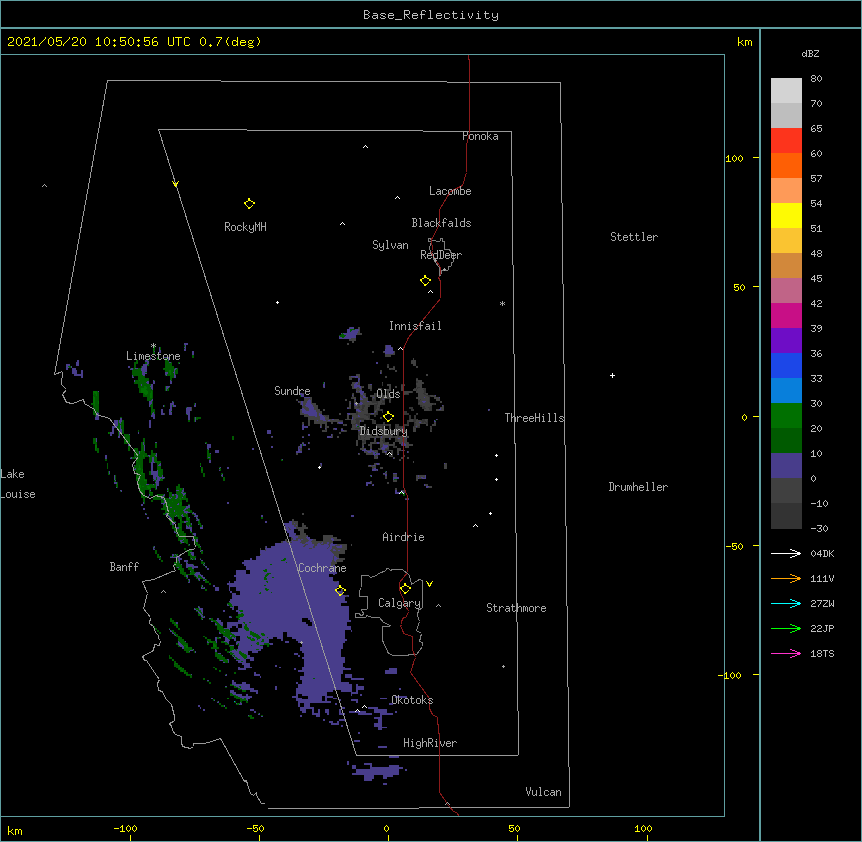Click the Okotoks label
Viewport: 862px width, 842px height.
(x=412, y=700)
